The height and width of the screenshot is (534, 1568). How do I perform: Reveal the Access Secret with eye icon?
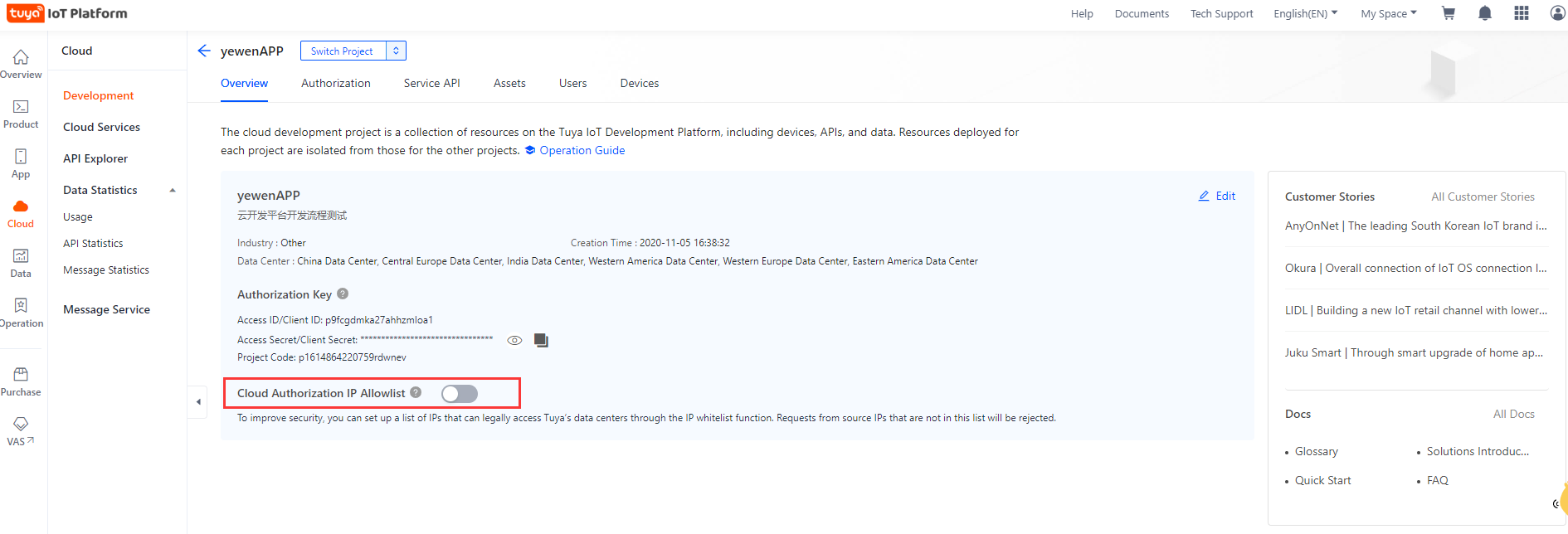pos(514,340)
